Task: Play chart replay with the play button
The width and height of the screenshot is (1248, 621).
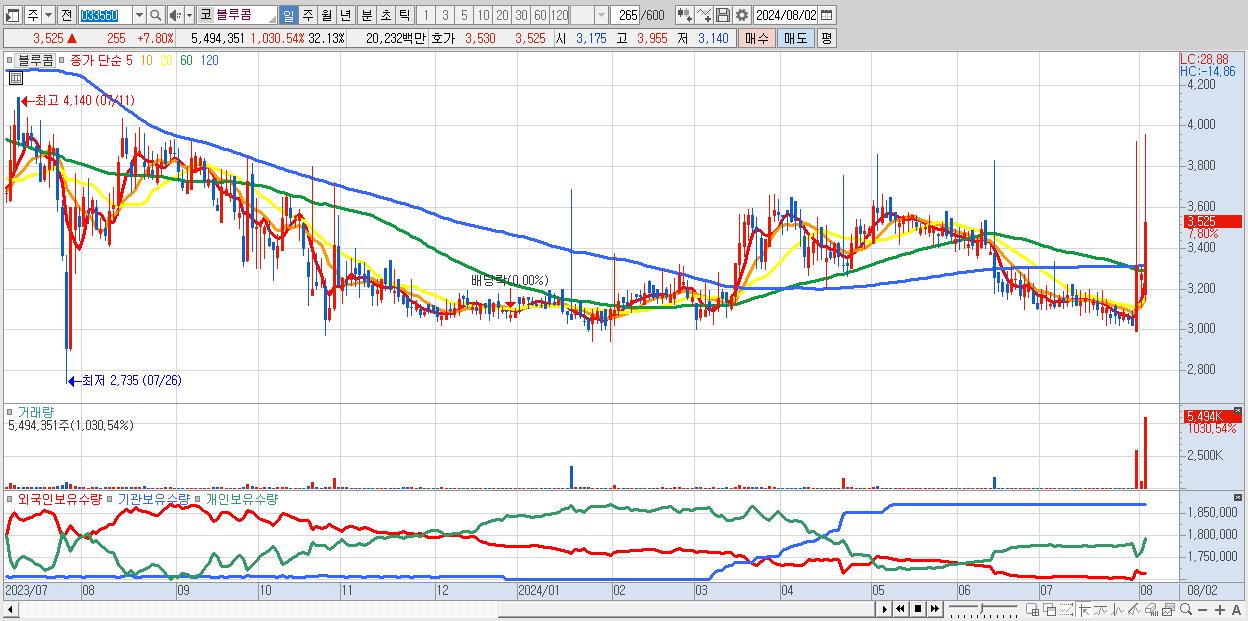Action: point(885,609)
